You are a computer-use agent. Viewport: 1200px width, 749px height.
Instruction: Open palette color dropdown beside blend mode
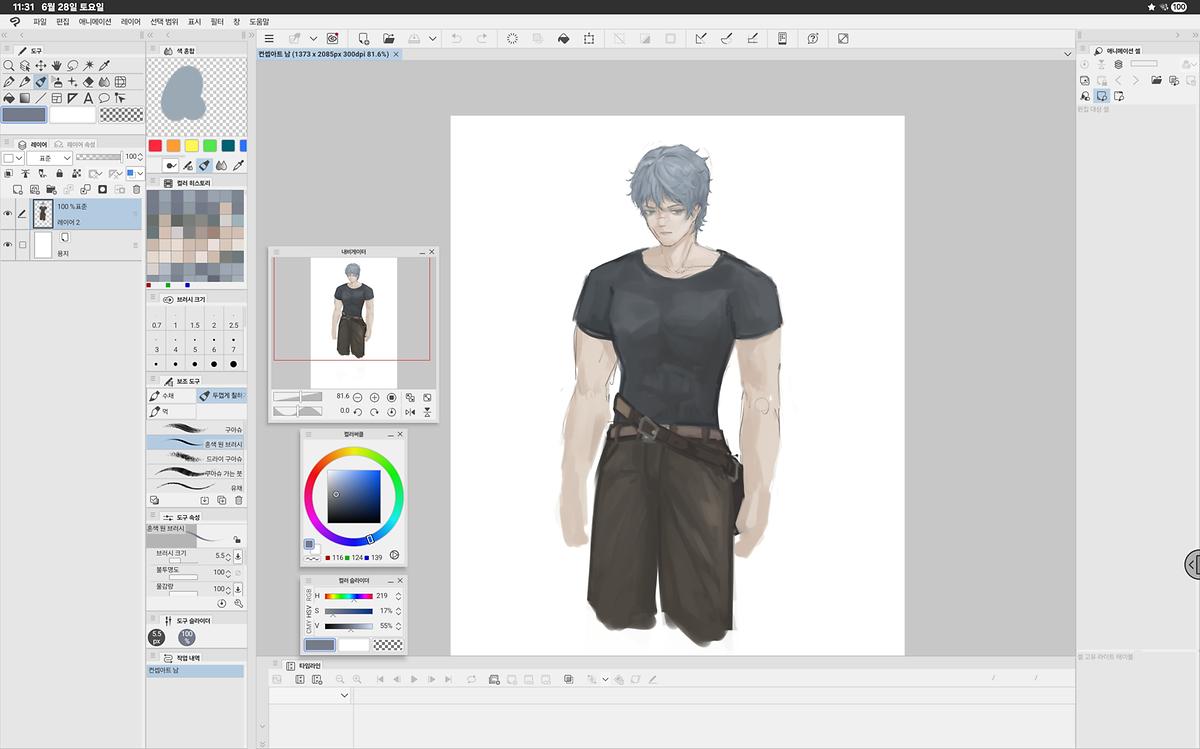[x=12, y=157]
